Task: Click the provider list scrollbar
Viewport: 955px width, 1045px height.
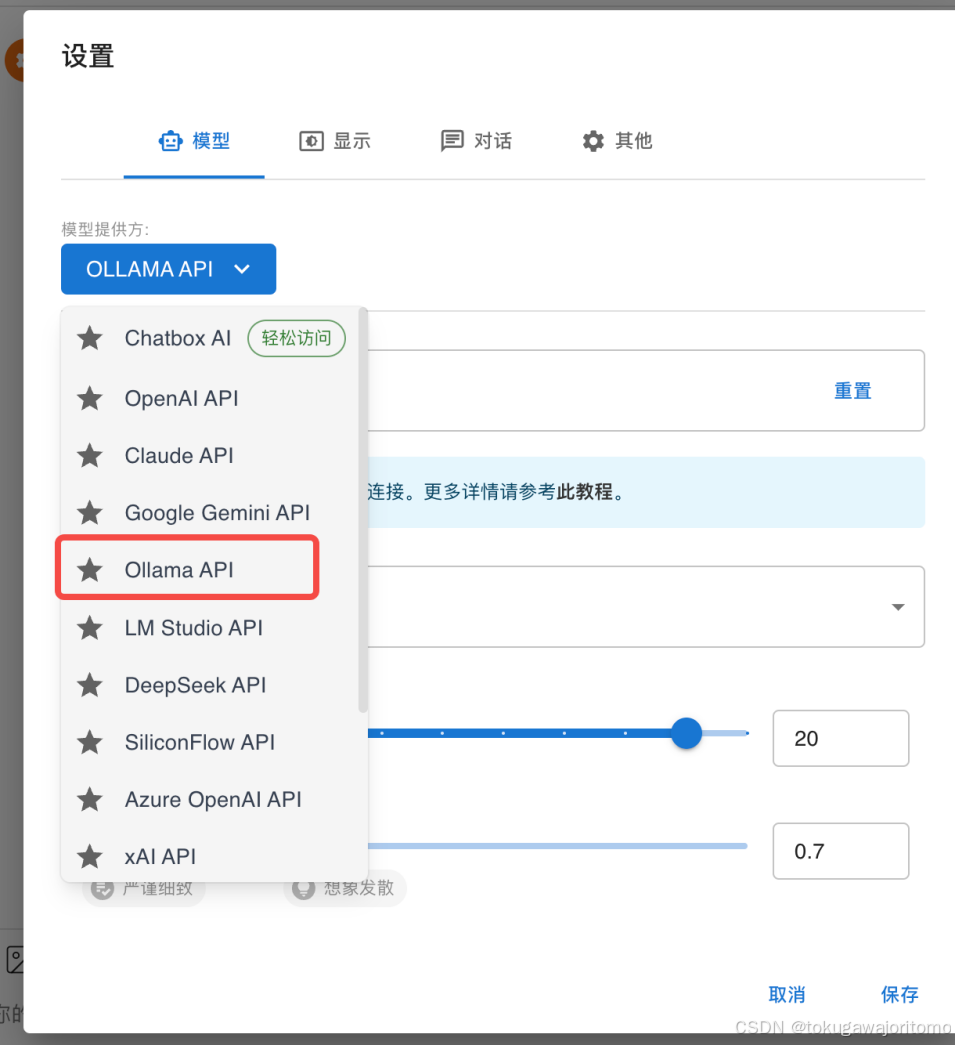Action: (x=363, y=511)
